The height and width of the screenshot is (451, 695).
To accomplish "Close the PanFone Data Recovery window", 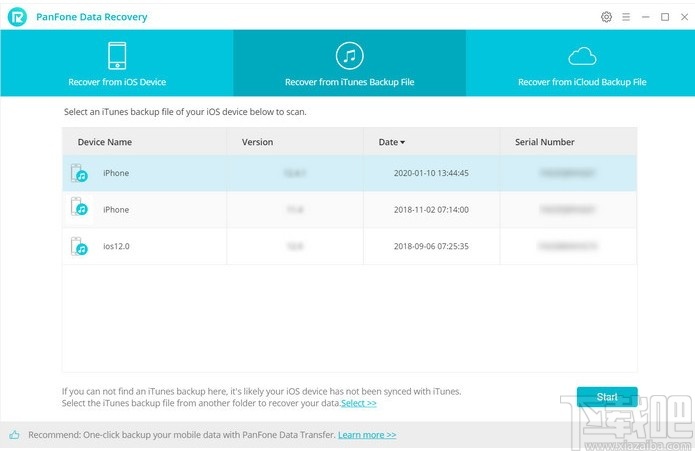I will coord(684,17).
